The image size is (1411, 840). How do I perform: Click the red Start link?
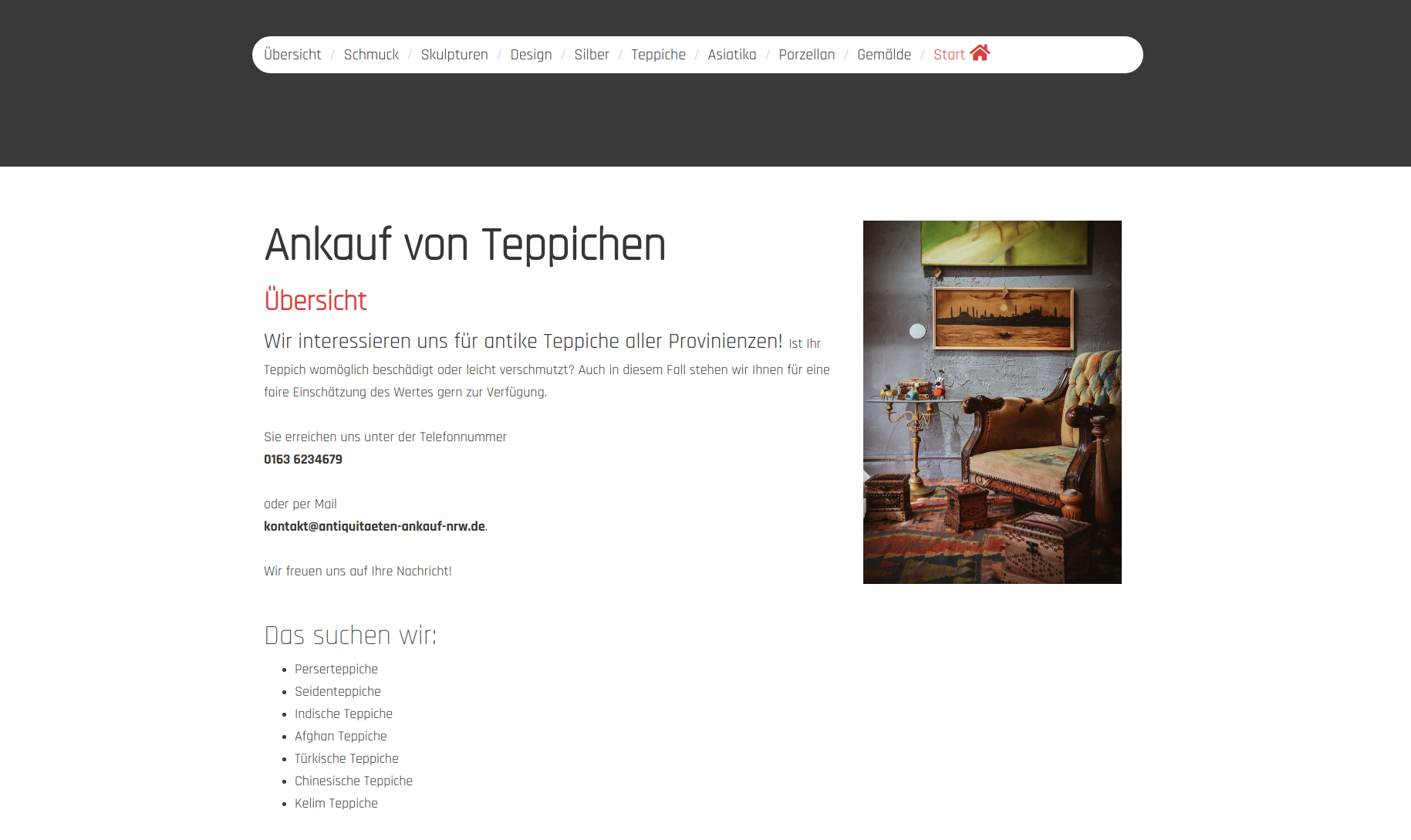[949, 55]
